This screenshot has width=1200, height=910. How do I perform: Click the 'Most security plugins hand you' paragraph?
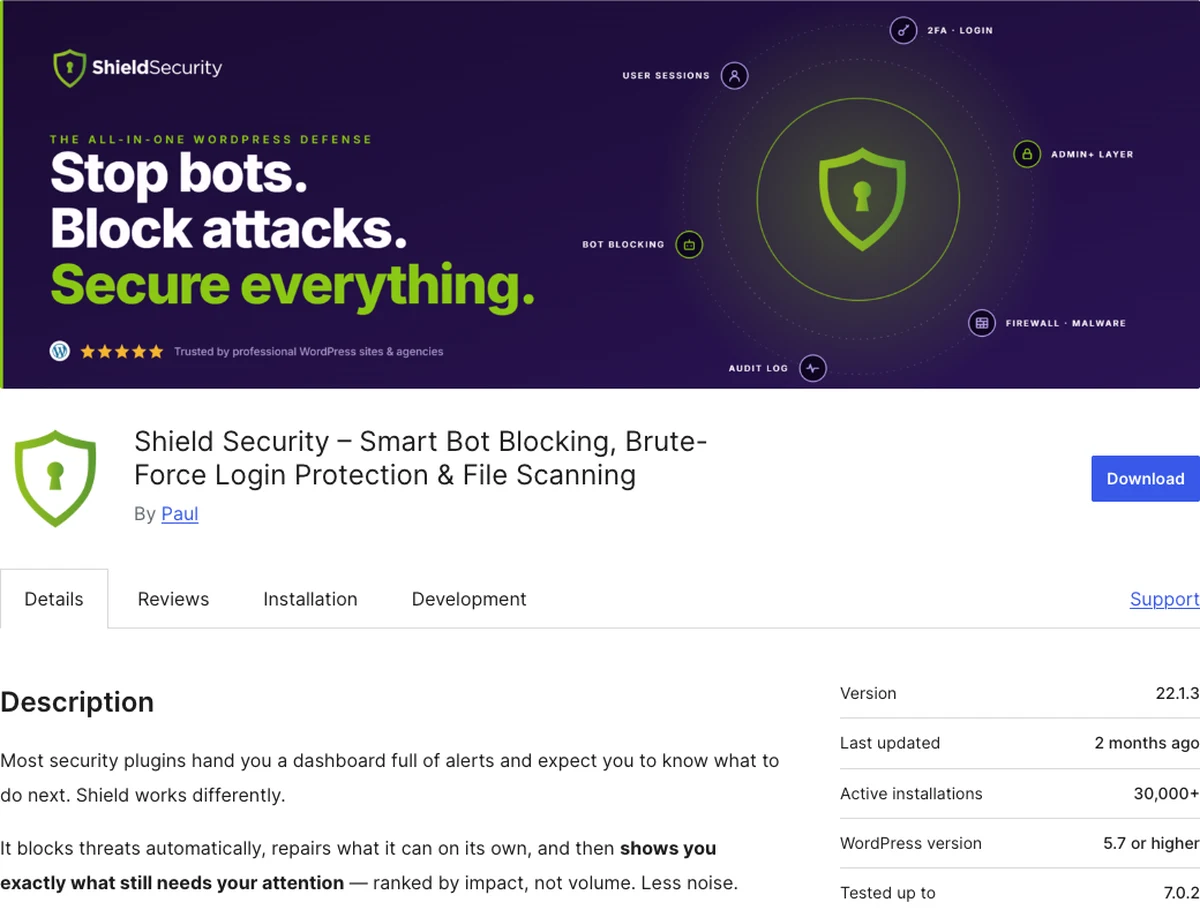(x=390, y=778)
